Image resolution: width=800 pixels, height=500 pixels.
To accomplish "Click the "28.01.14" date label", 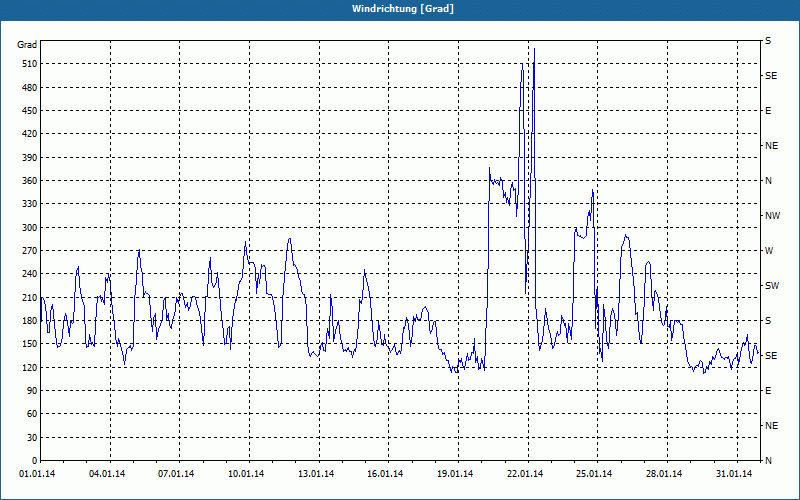I will [x=664, y=474].
